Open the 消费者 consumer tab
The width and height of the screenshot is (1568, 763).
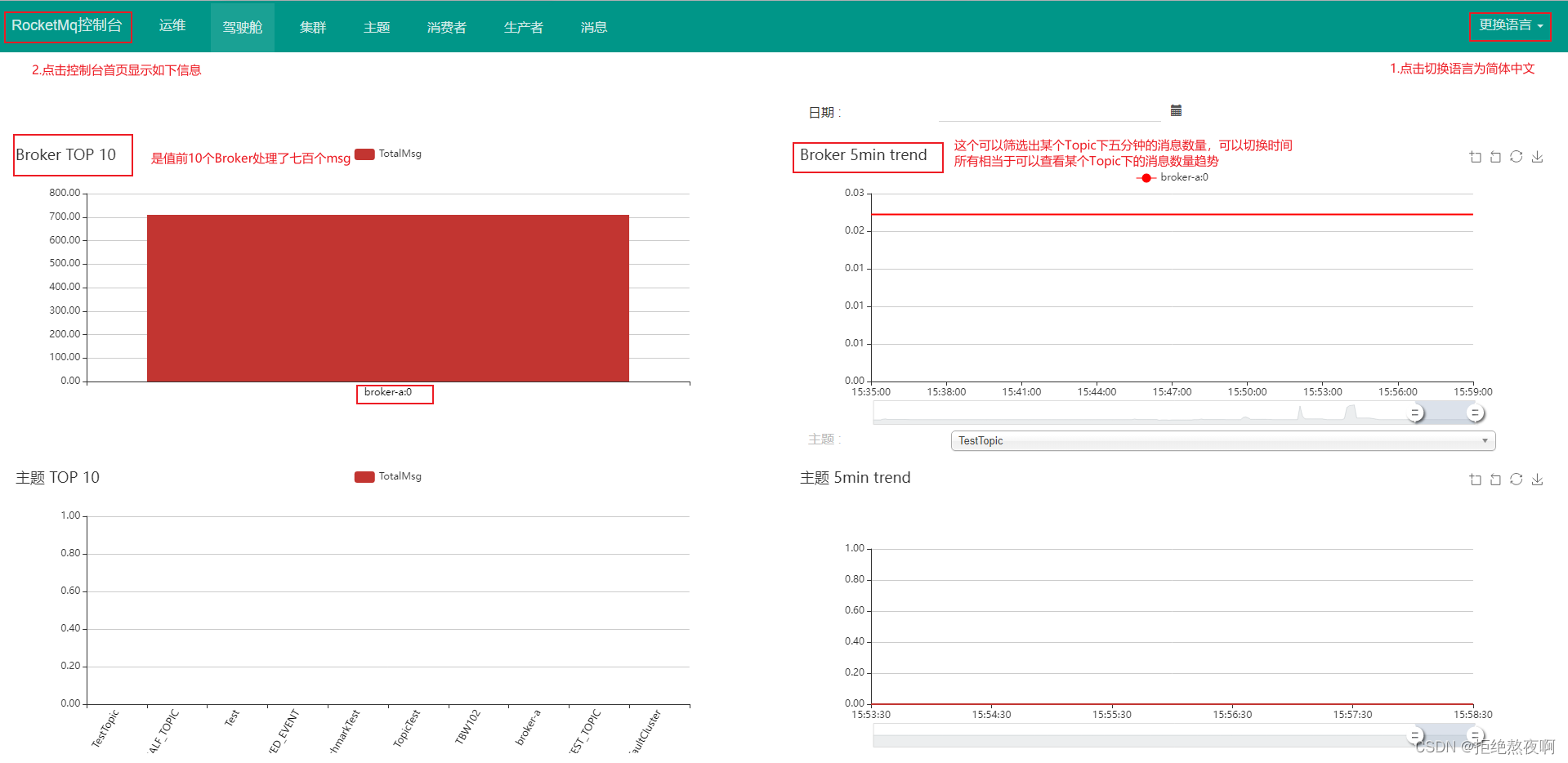(447, 27)
